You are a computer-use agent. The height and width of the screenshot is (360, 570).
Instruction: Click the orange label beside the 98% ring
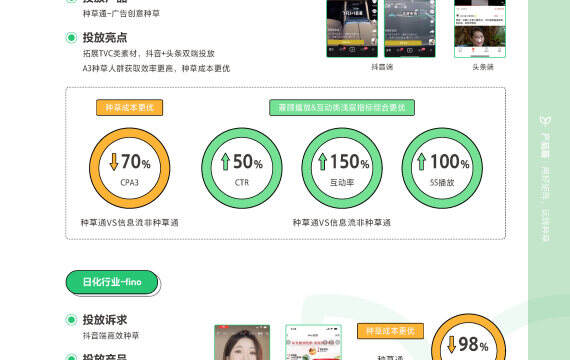pyautogui.click(x=390, y=331)
